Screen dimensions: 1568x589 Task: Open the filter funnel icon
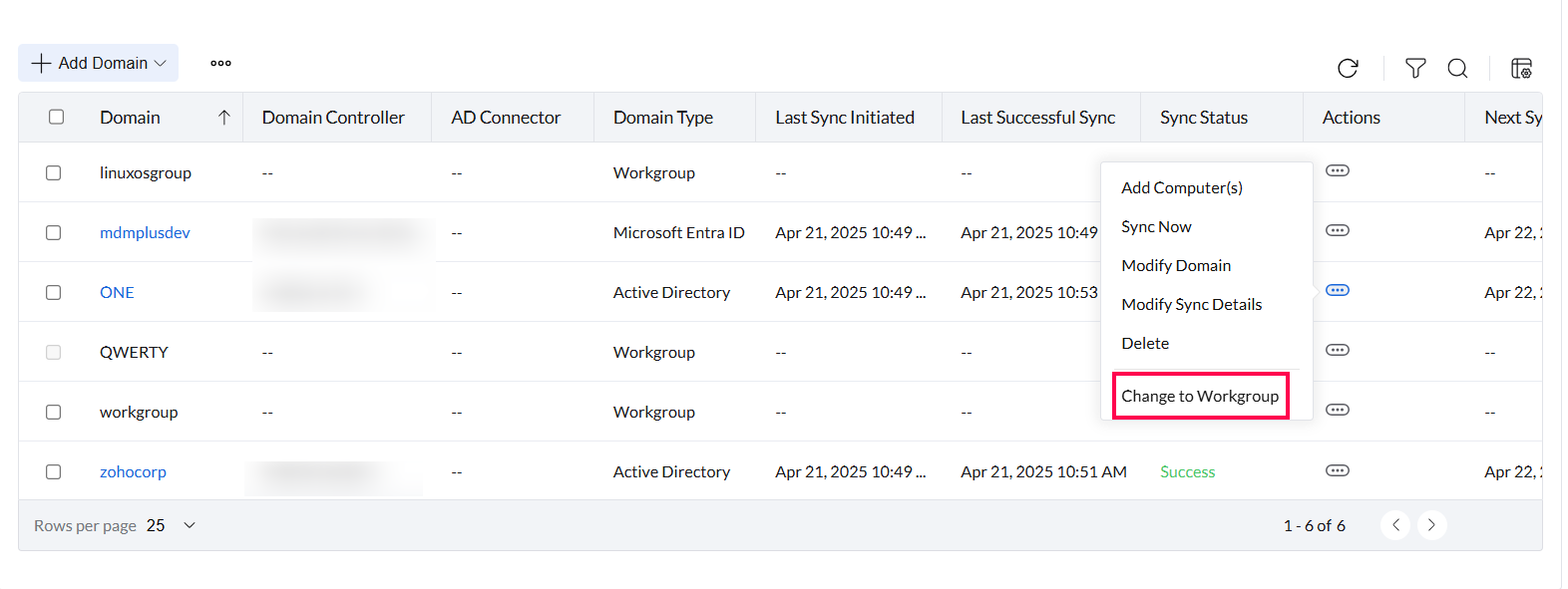[1414, 68]
